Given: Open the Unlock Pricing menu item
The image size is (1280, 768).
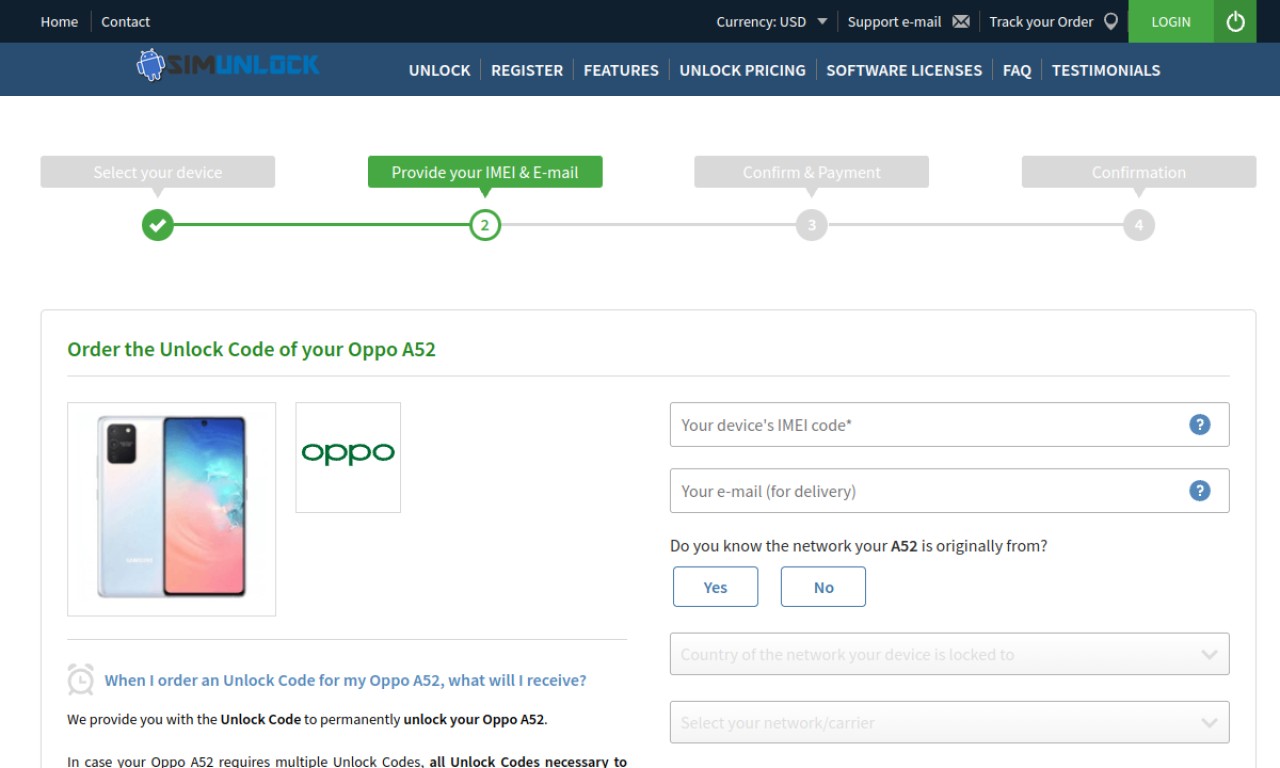Looking at the screenshot, I should coord(742,70).
